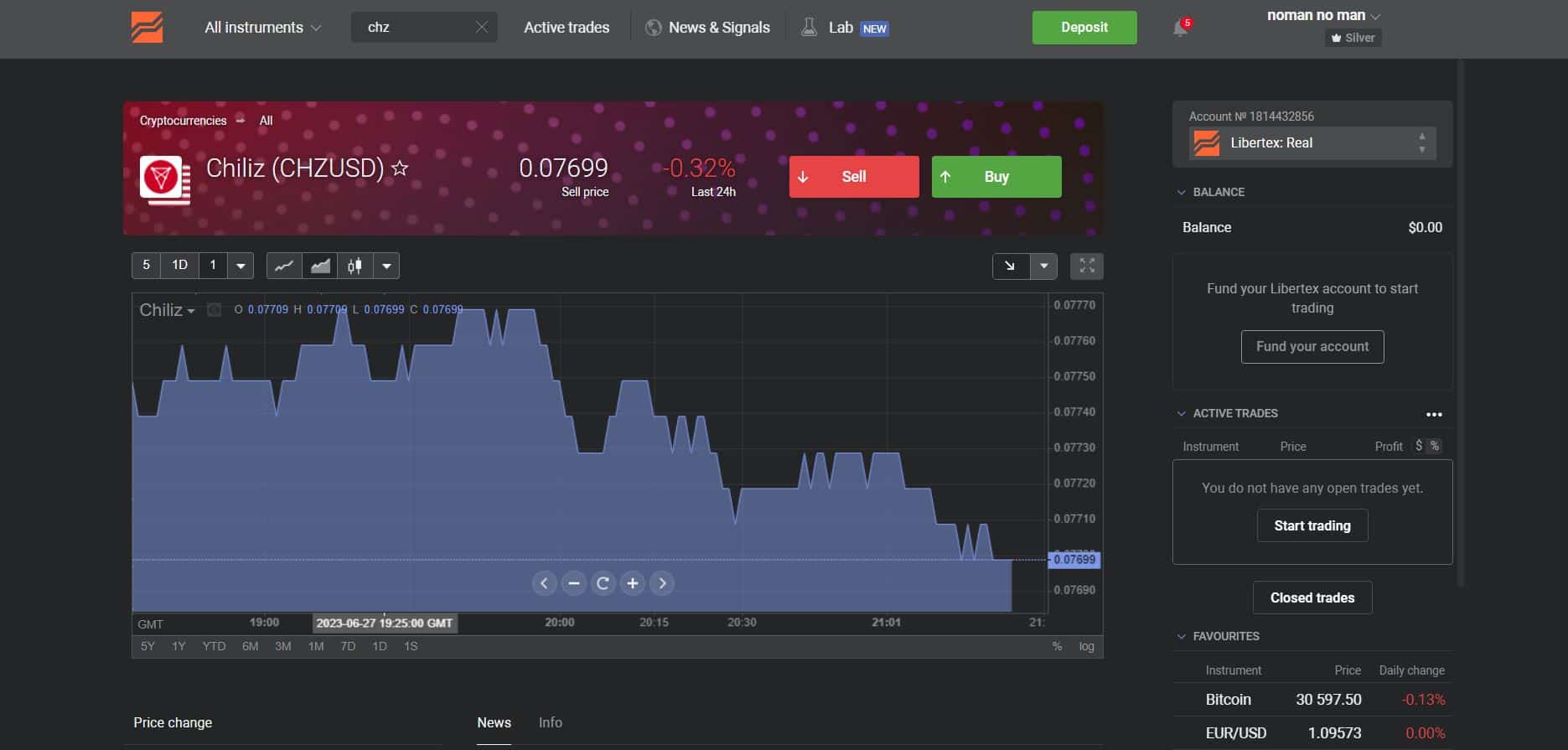Set chart range to 5Y
The width and height of the screenshot is (1568, 750).
tap(147, 646)
